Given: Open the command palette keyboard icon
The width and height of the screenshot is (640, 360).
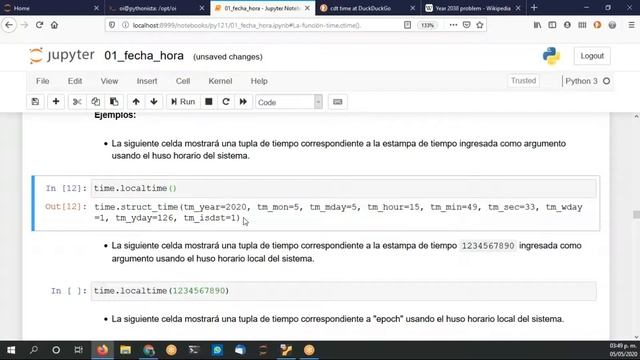Looking at the screenshot, I should [338, 102].
